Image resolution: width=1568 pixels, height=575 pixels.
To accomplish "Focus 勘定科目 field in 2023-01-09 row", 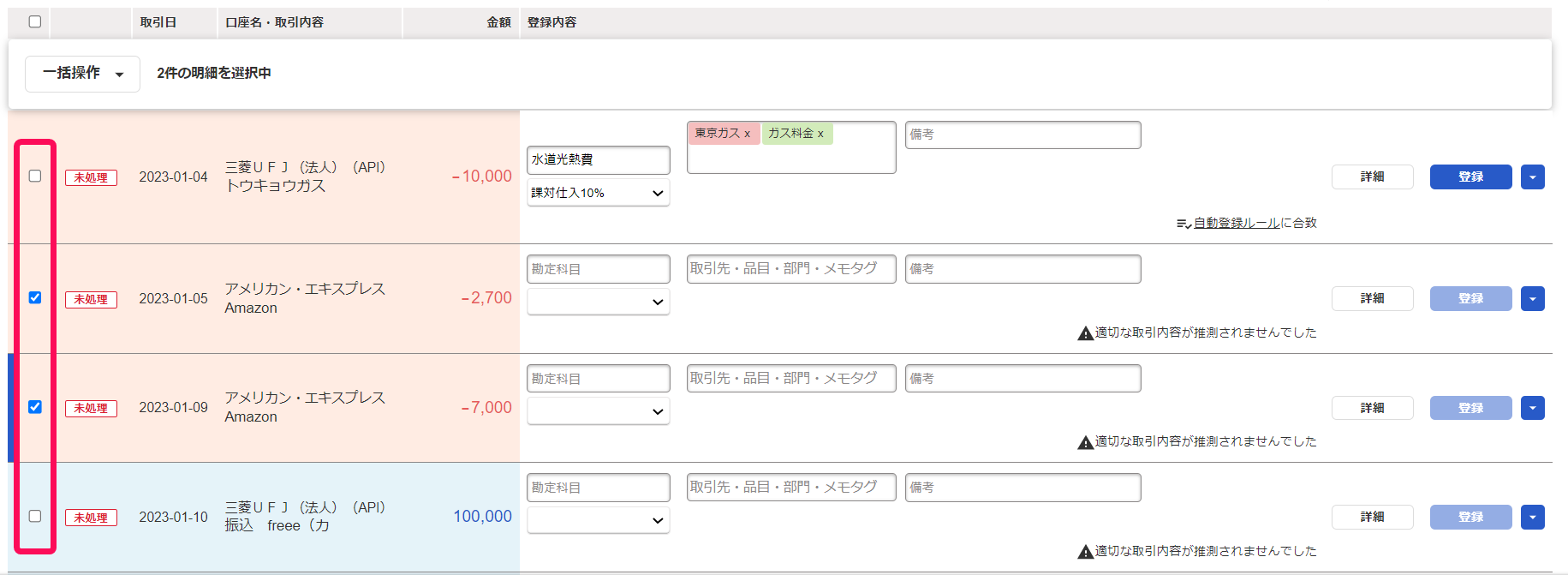I will pyautogui.click(x=598, y=379).
